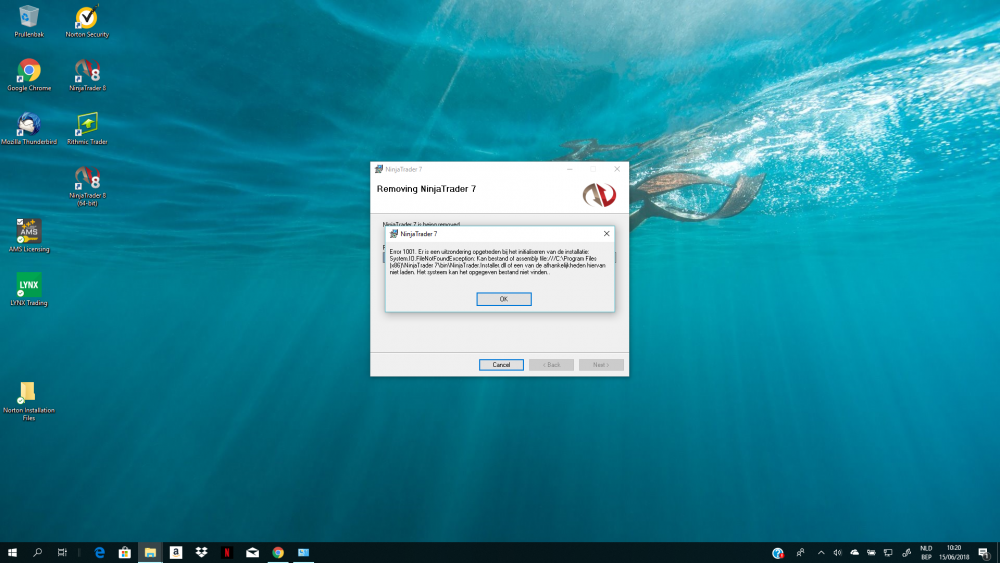Open Netflix from the taskbar

(227, 552)
